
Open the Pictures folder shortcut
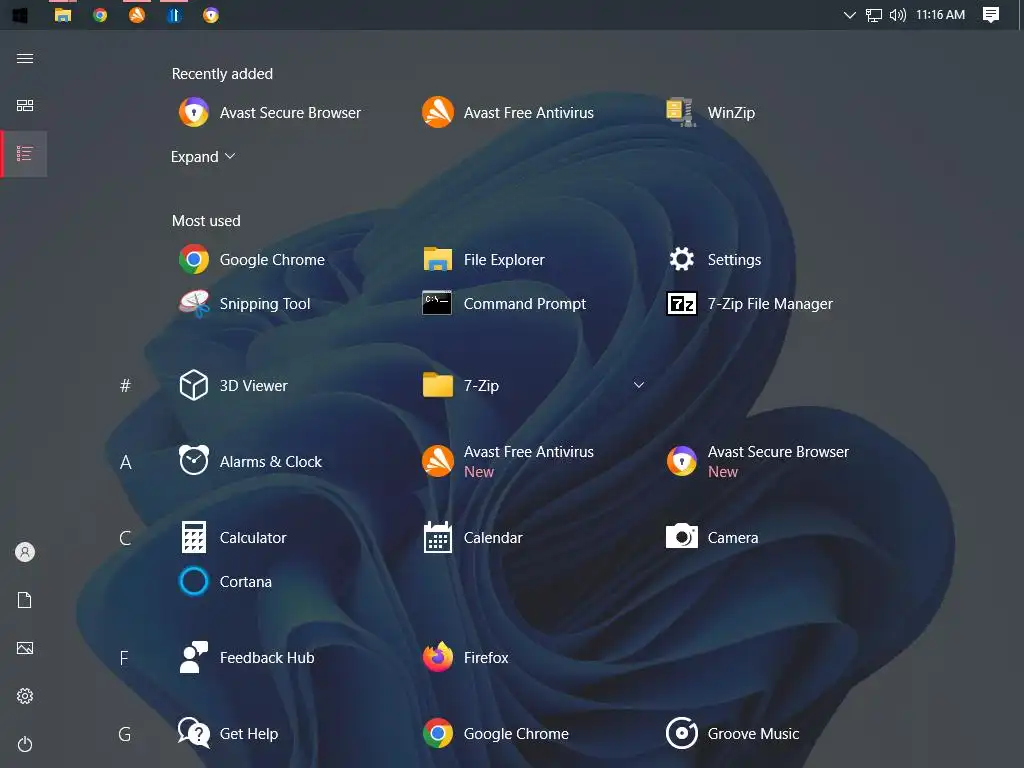(x=25, y=648)
